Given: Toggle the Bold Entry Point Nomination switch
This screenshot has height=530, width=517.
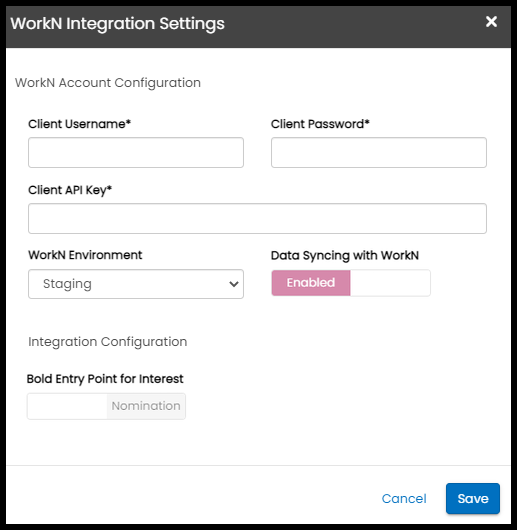Looking at the screenshot, I should tap(106, 406).
